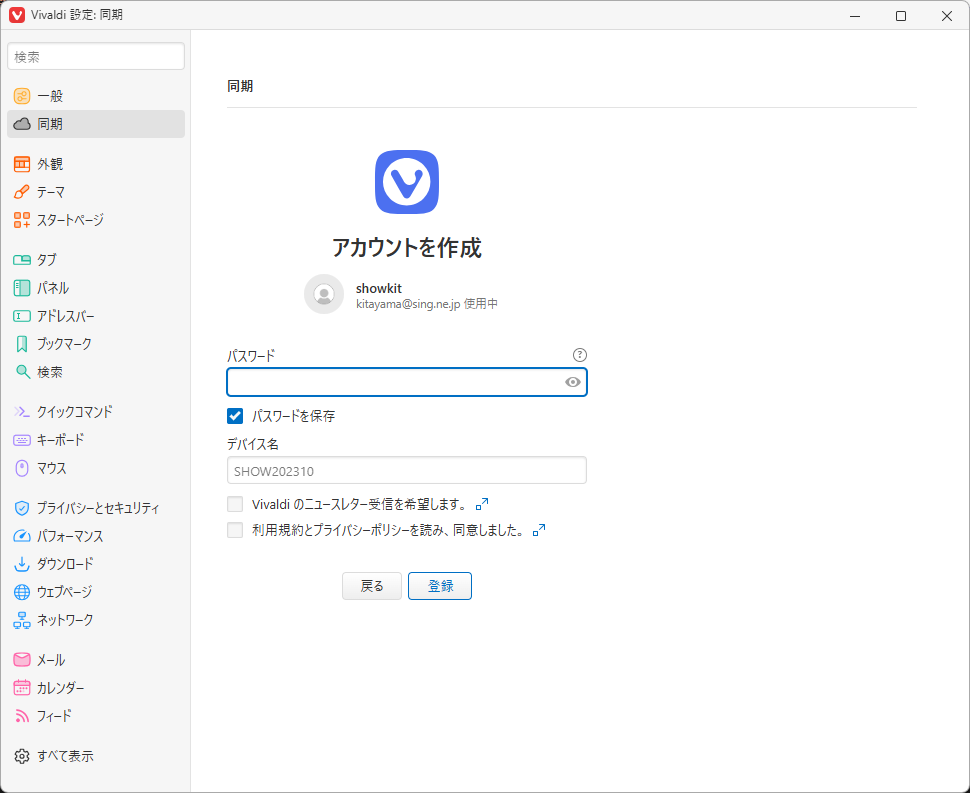Click the 登録 button
970x793 pixels.
tap(440, 586)
